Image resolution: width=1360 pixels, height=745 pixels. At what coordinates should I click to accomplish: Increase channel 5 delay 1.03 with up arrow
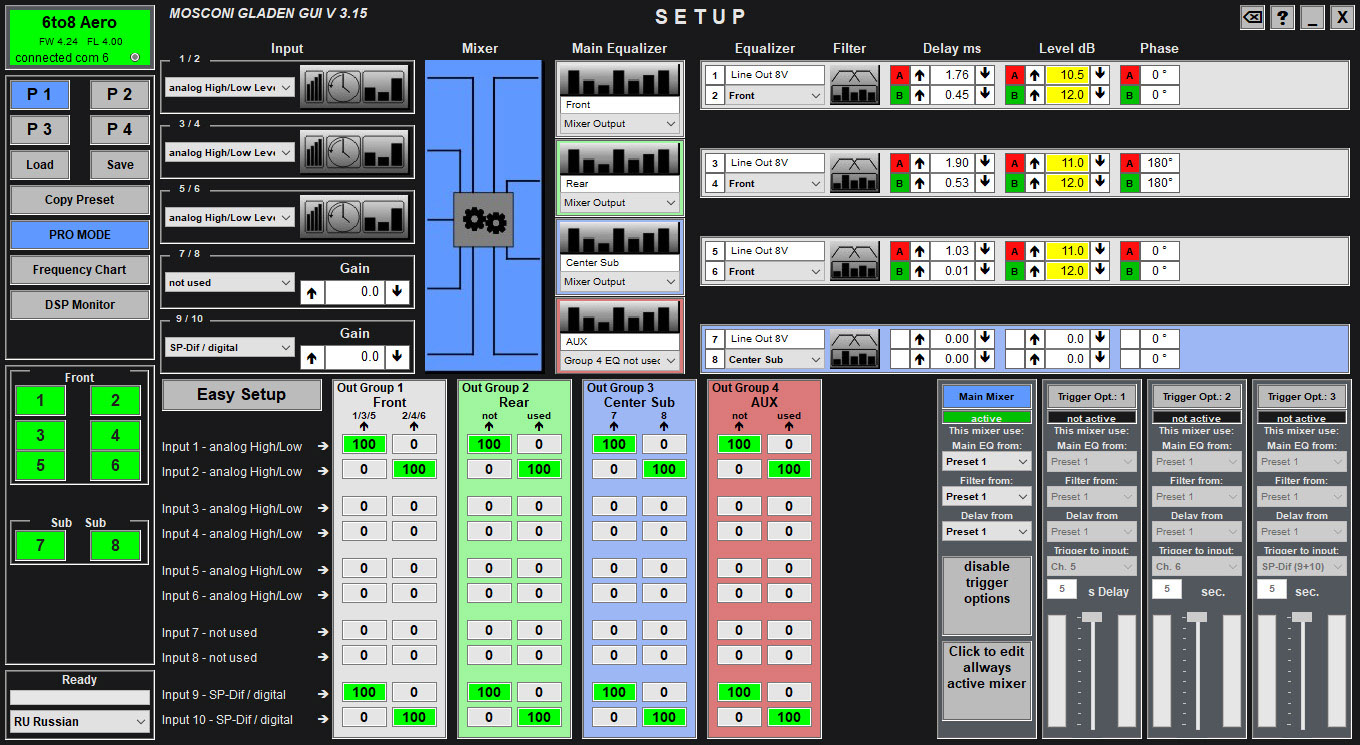pyautogui.click(x=919, y=251)
